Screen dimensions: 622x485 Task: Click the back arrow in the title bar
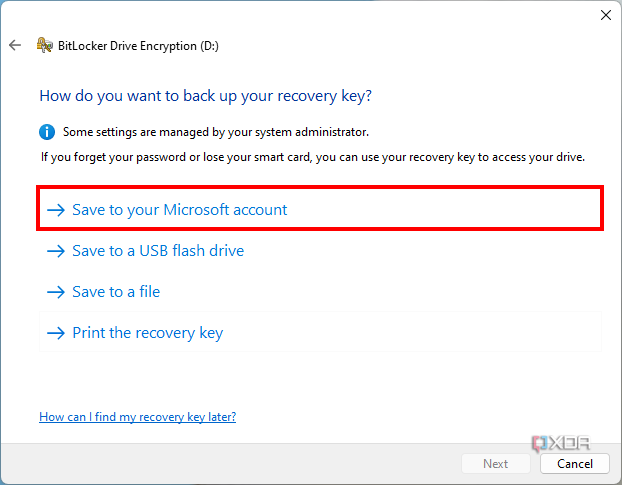pyautogui.click(x=15, y=45)
